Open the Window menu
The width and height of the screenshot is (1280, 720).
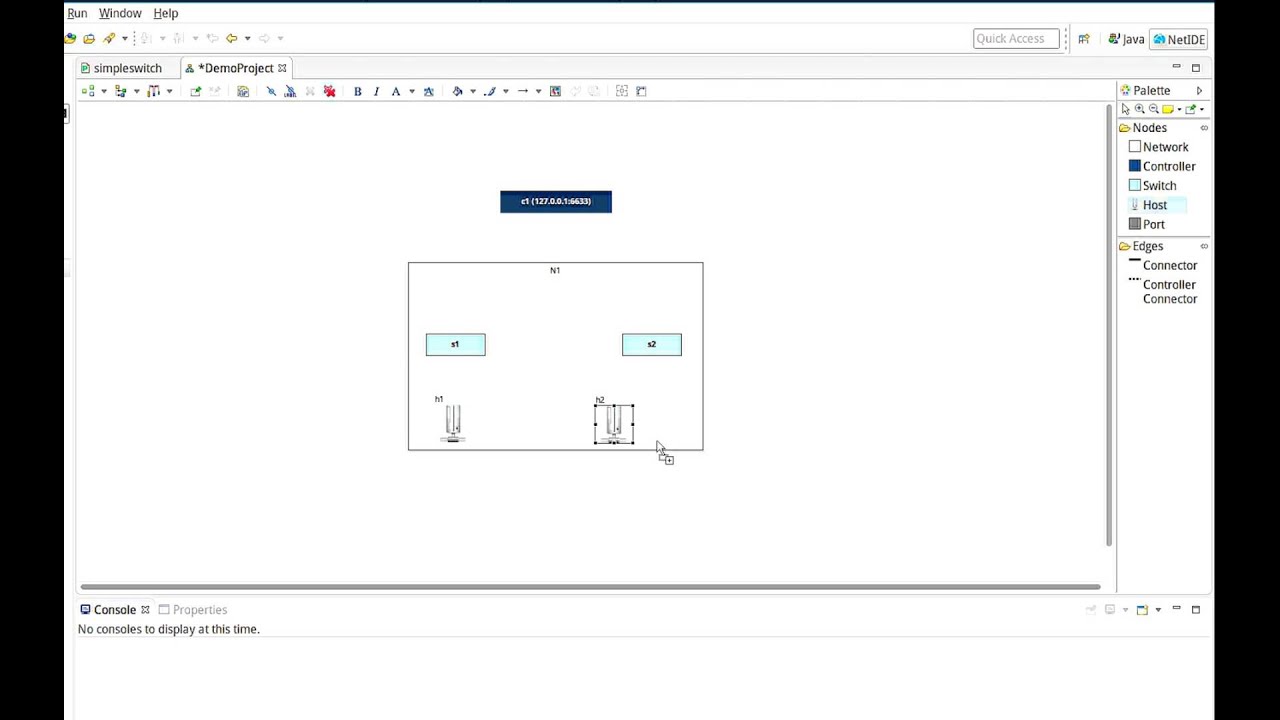coord(120,13)
